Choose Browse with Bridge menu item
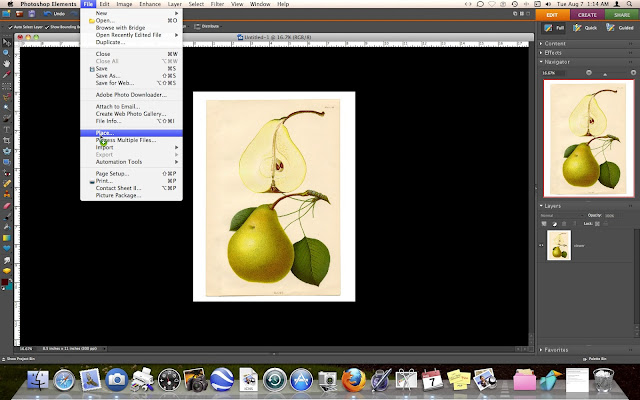 click(131, 28)
